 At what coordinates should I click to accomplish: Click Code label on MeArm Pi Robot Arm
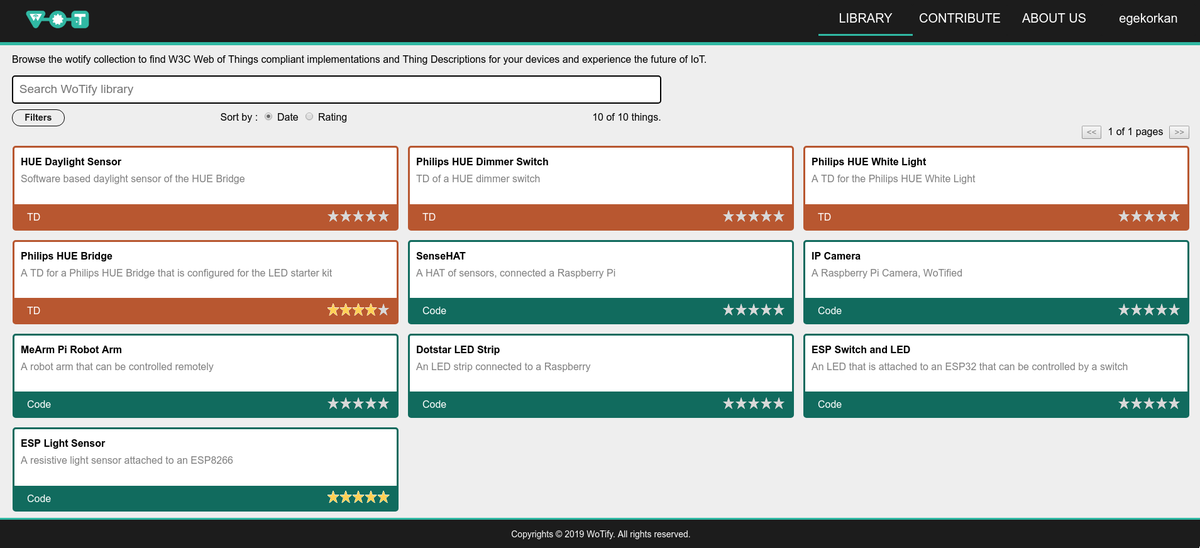pos(39,405)
